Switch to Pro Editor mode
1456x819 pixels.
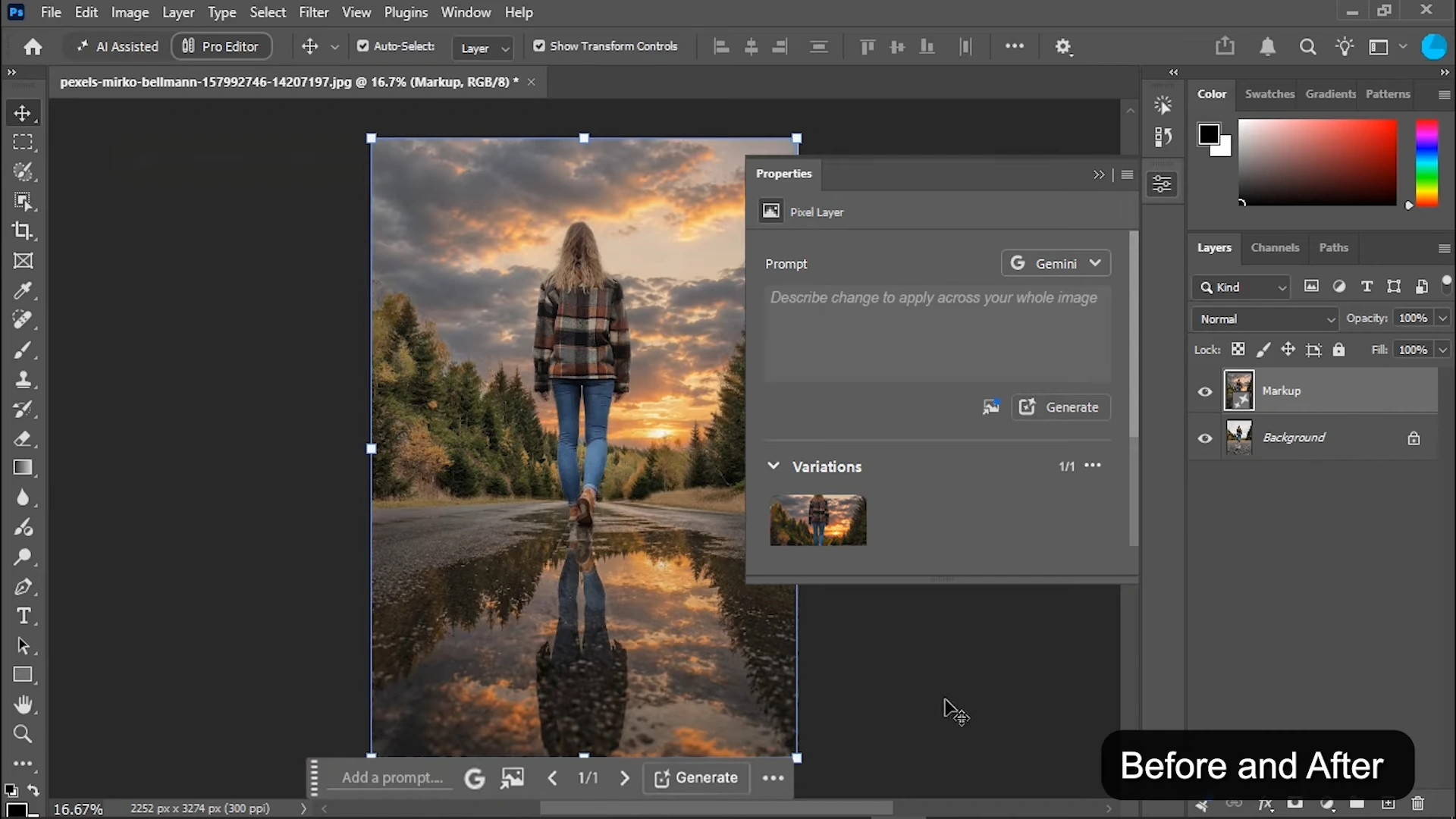(221, 46)
